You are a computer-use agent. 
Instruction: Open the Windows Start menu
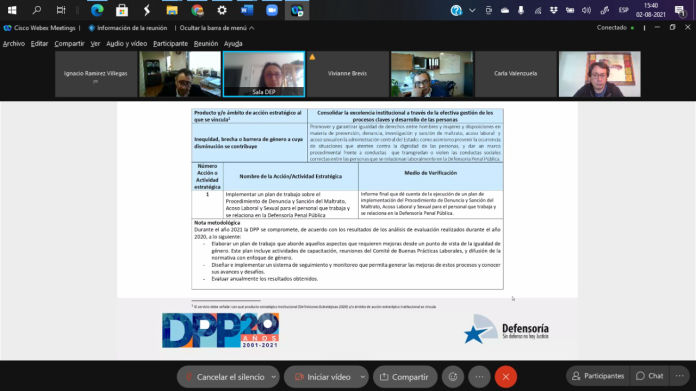tap(12, 10)
